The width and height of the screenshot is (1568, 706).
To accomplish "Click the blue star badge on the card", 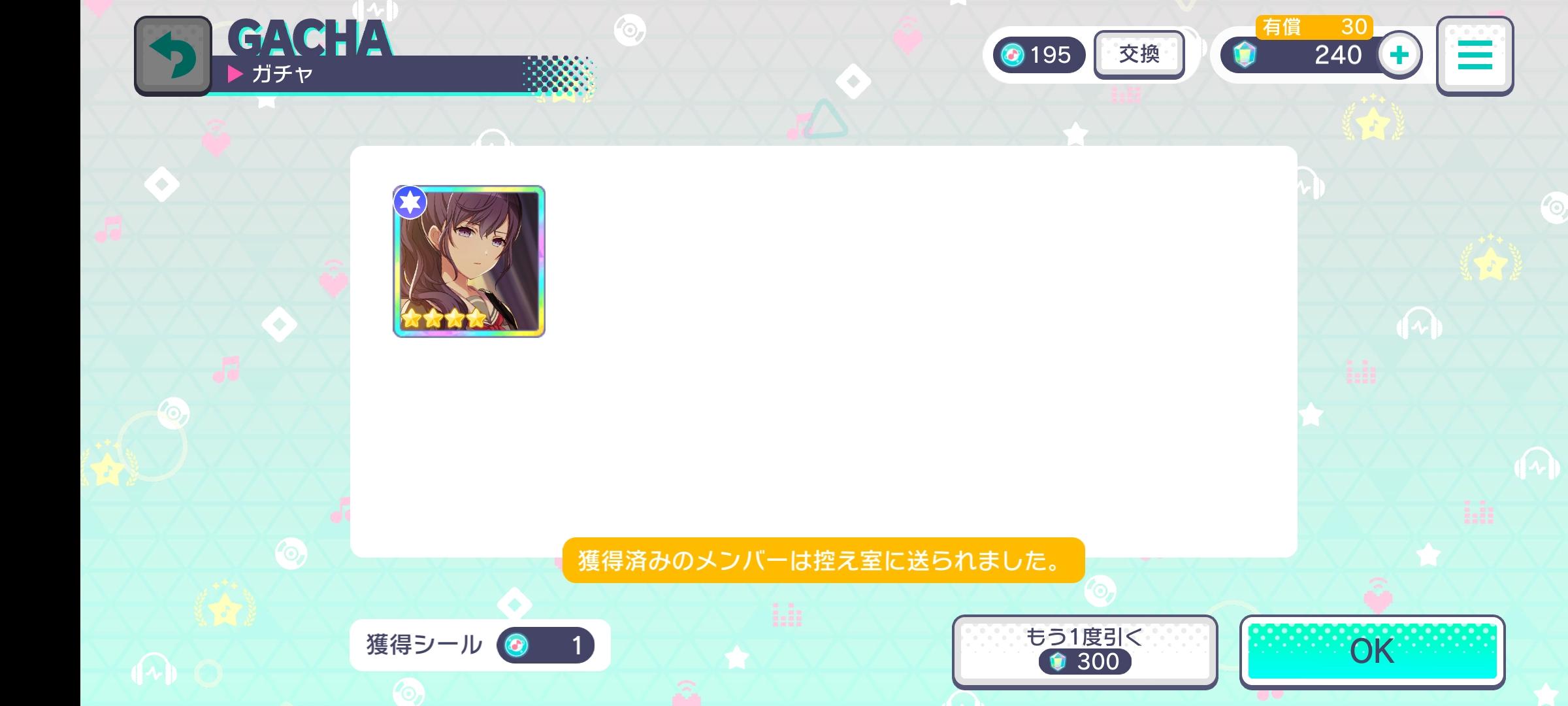I will 410,203.
